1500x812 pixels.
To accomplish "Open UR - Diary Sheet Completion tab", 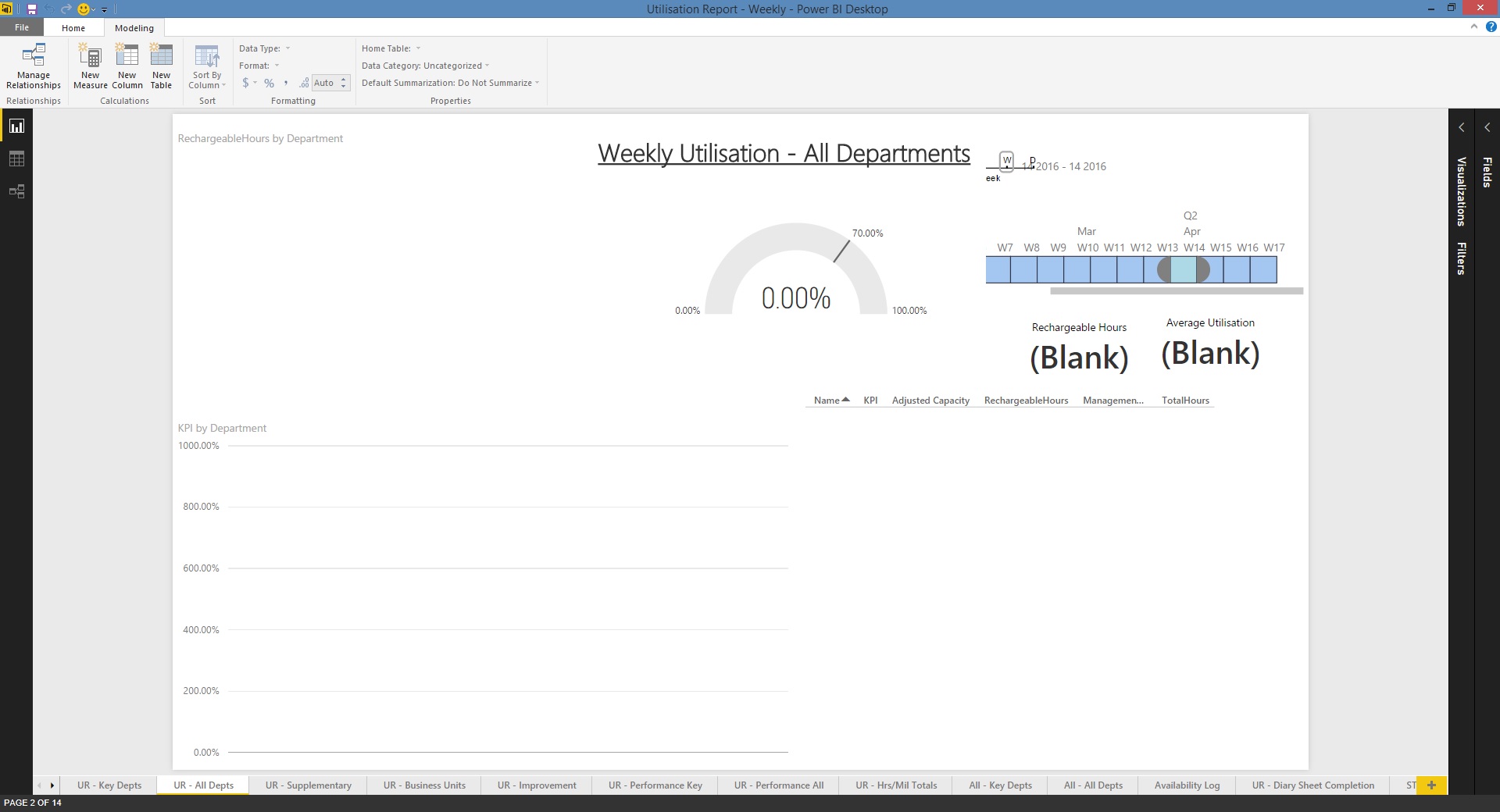I will click(1312, 785).
